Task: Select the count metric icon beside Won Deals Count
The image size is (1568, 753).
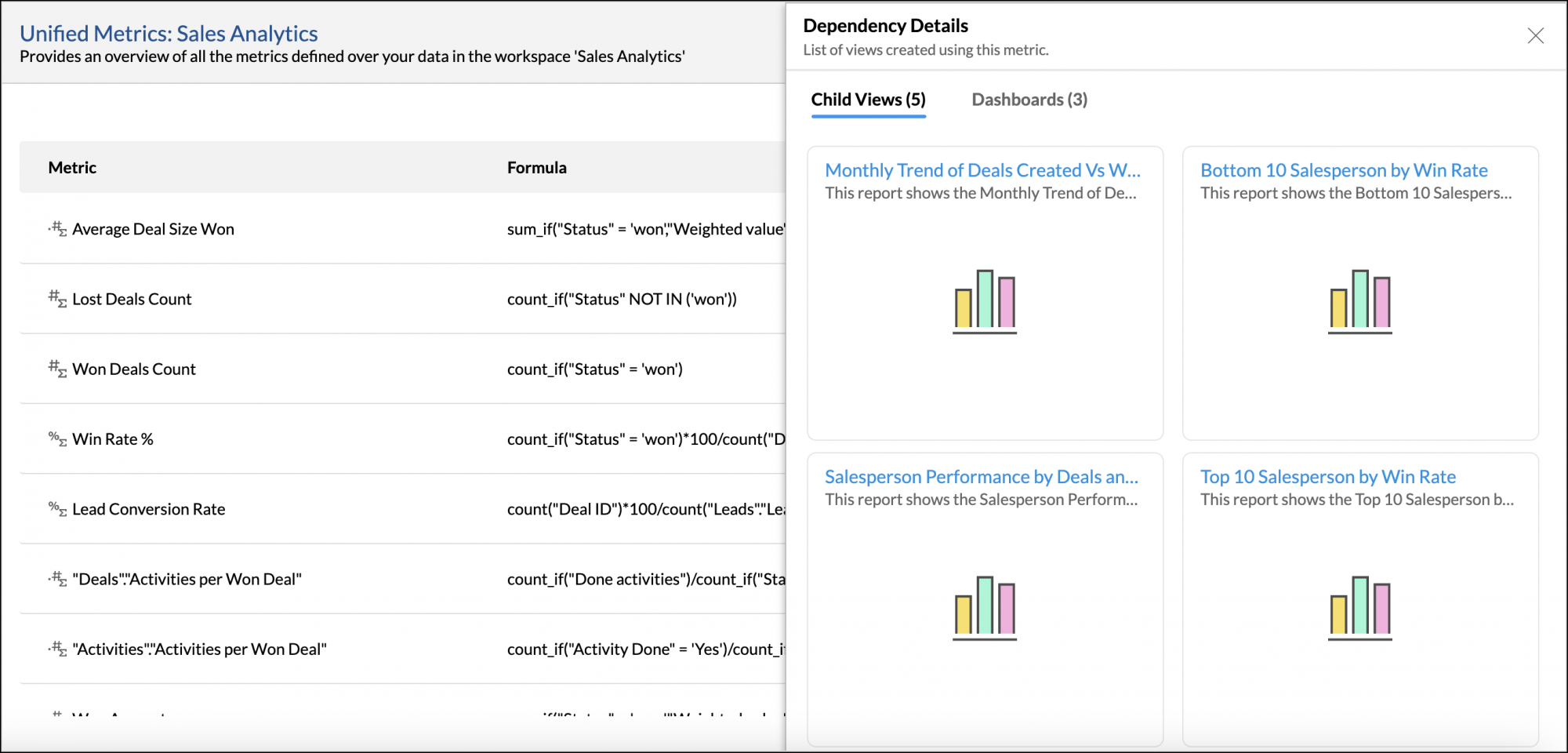Action: coord(57,369)
